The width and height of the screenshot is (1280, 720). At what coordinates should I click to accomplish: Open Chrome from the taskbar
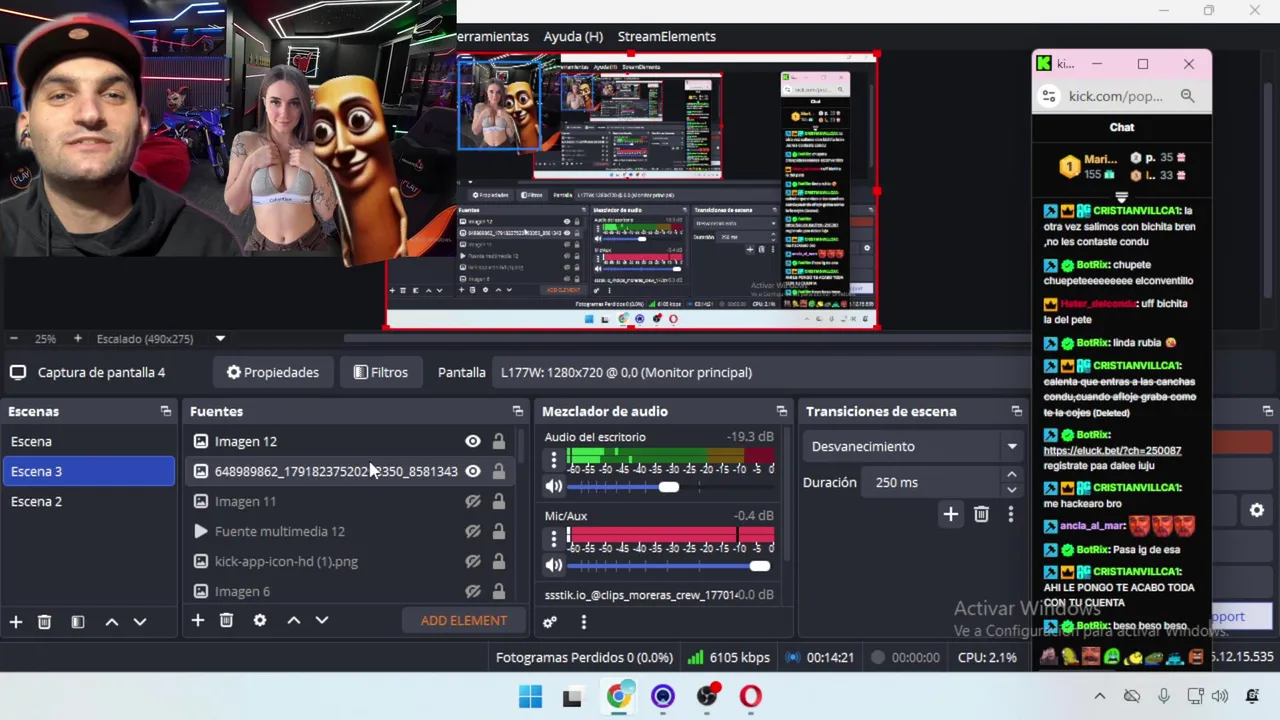619,696
